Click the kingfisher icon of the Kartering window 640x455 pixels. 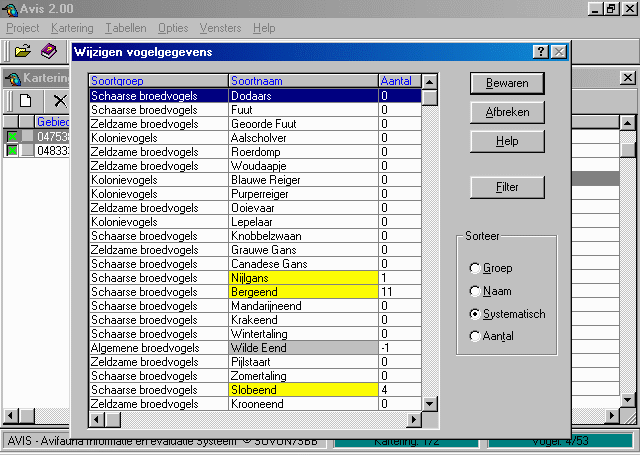[13, 78]
